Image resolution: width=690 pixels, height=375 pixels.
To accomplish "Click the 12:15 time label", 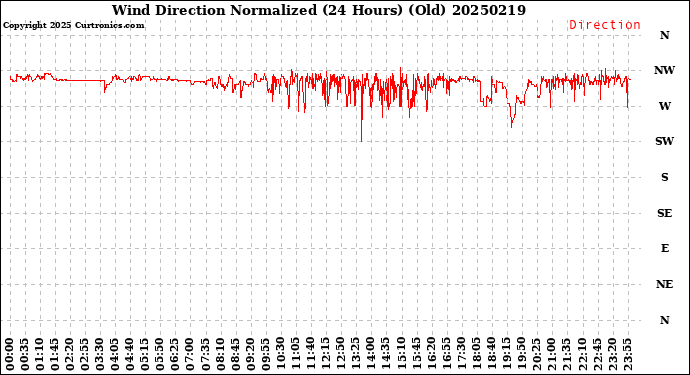I will [x=326, y=355].
